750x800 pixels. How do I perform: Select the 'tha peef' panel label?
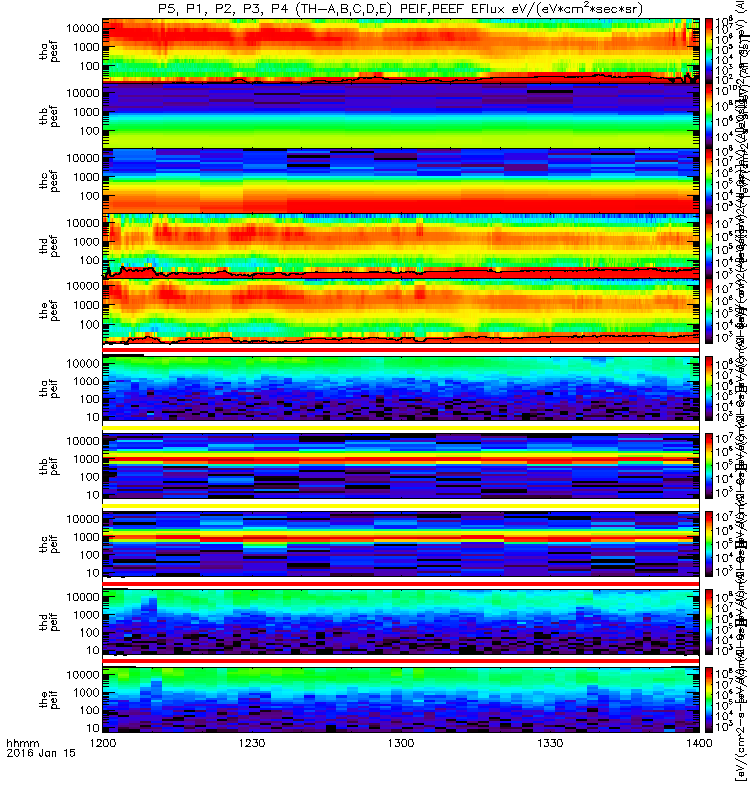[49, 51]
